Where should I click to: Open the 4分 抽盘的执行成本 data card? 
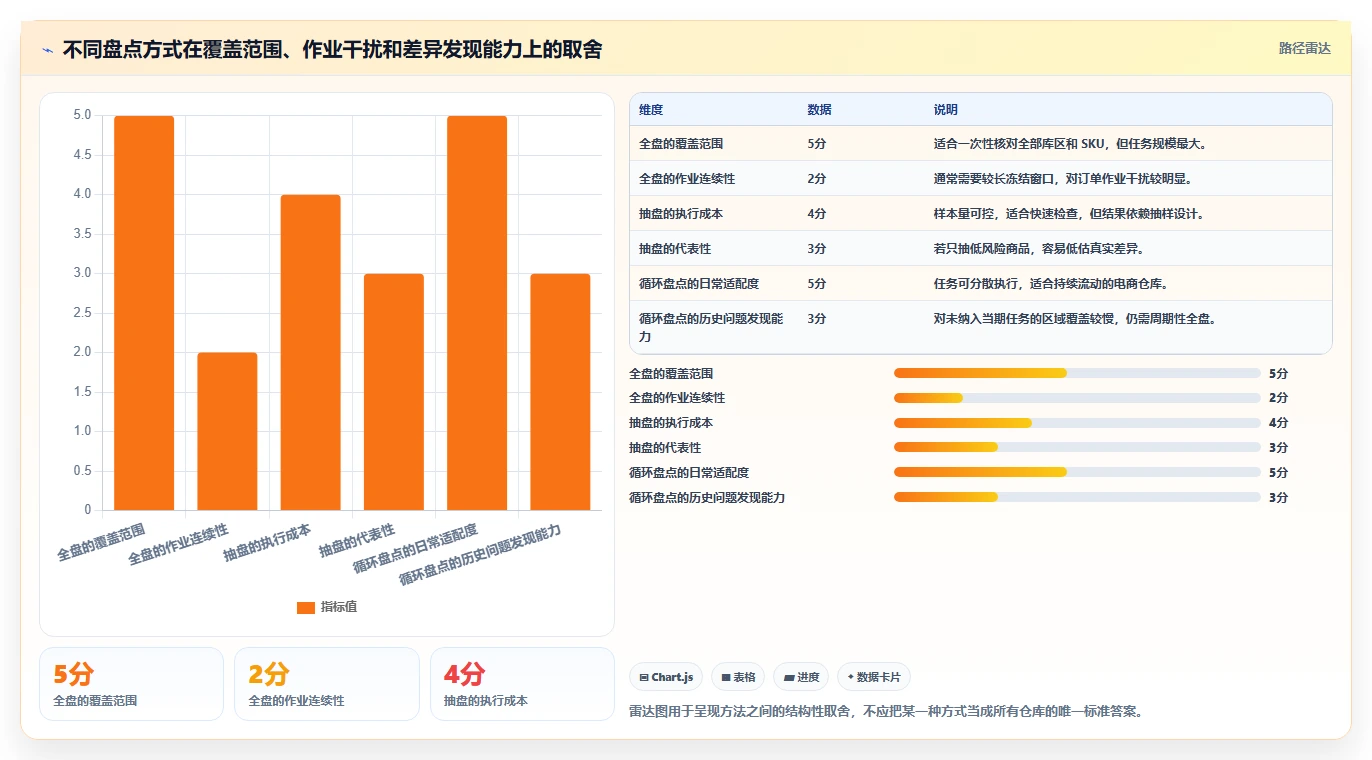click(522, 684)
